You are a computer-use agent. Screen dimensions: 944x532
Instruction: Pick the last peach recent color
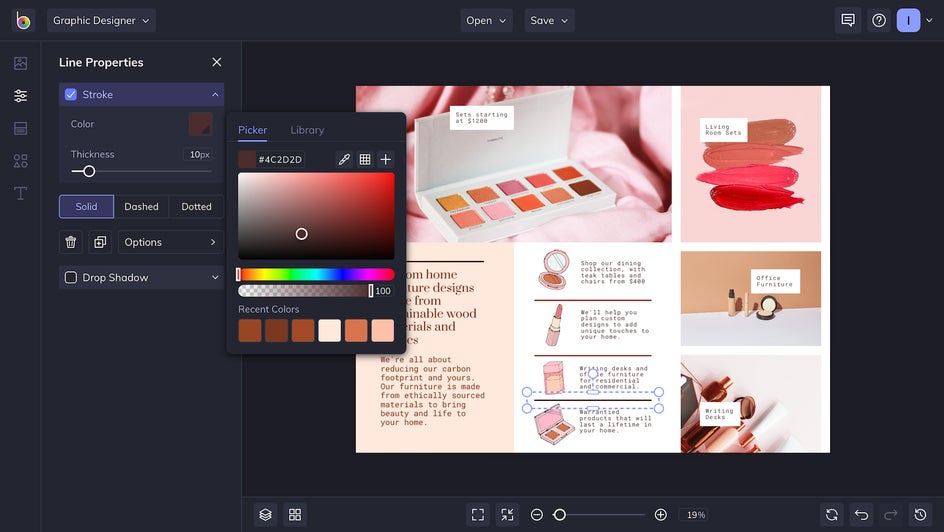(x=382, y=330)
